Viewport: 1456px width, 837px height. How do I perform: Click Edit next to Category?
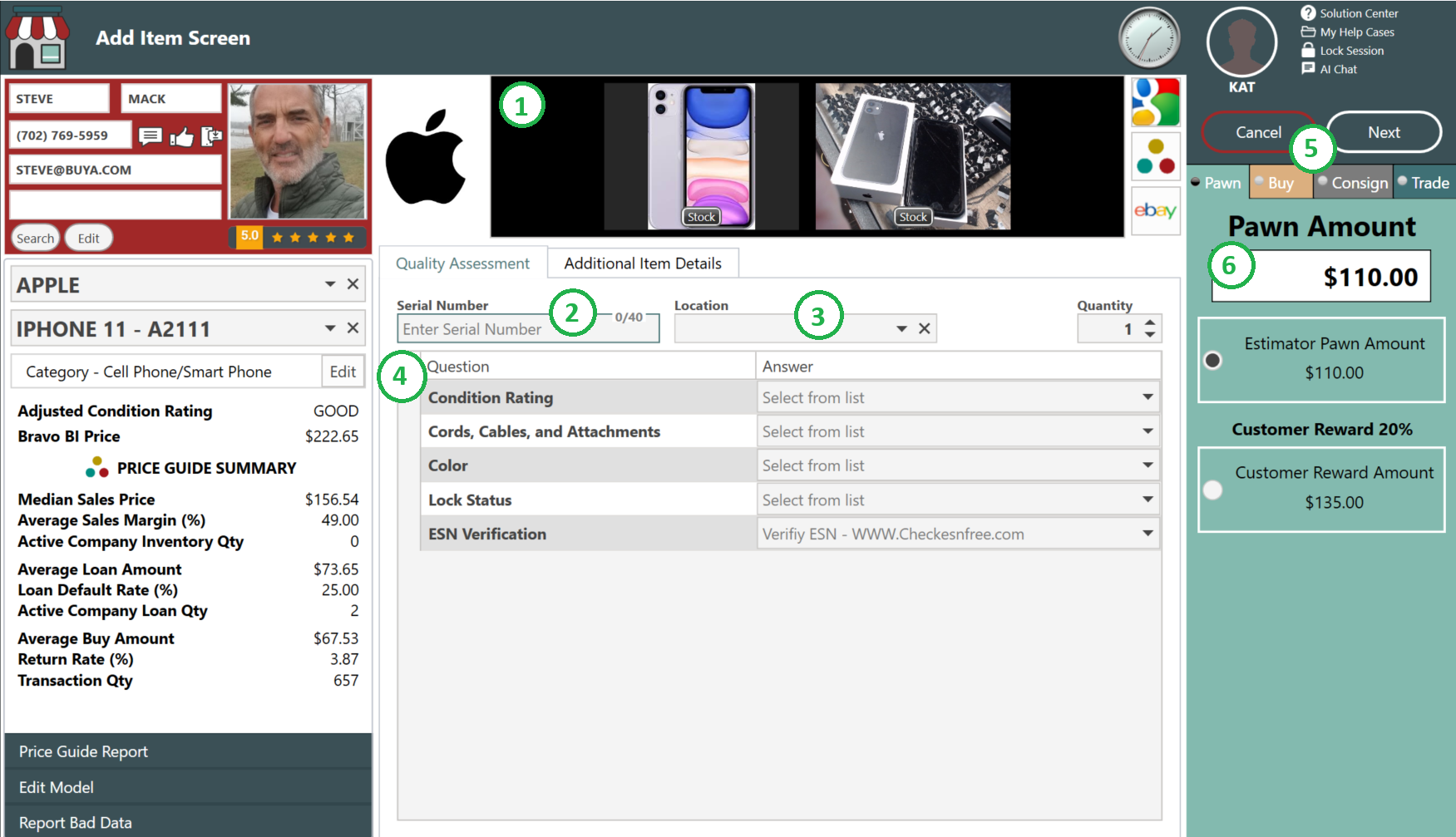point(343,372)
